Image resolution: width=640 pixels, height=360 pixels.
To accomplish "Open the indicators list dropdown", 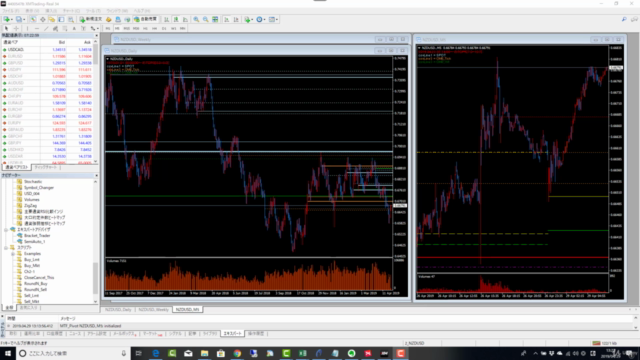I will coord(248,19).
